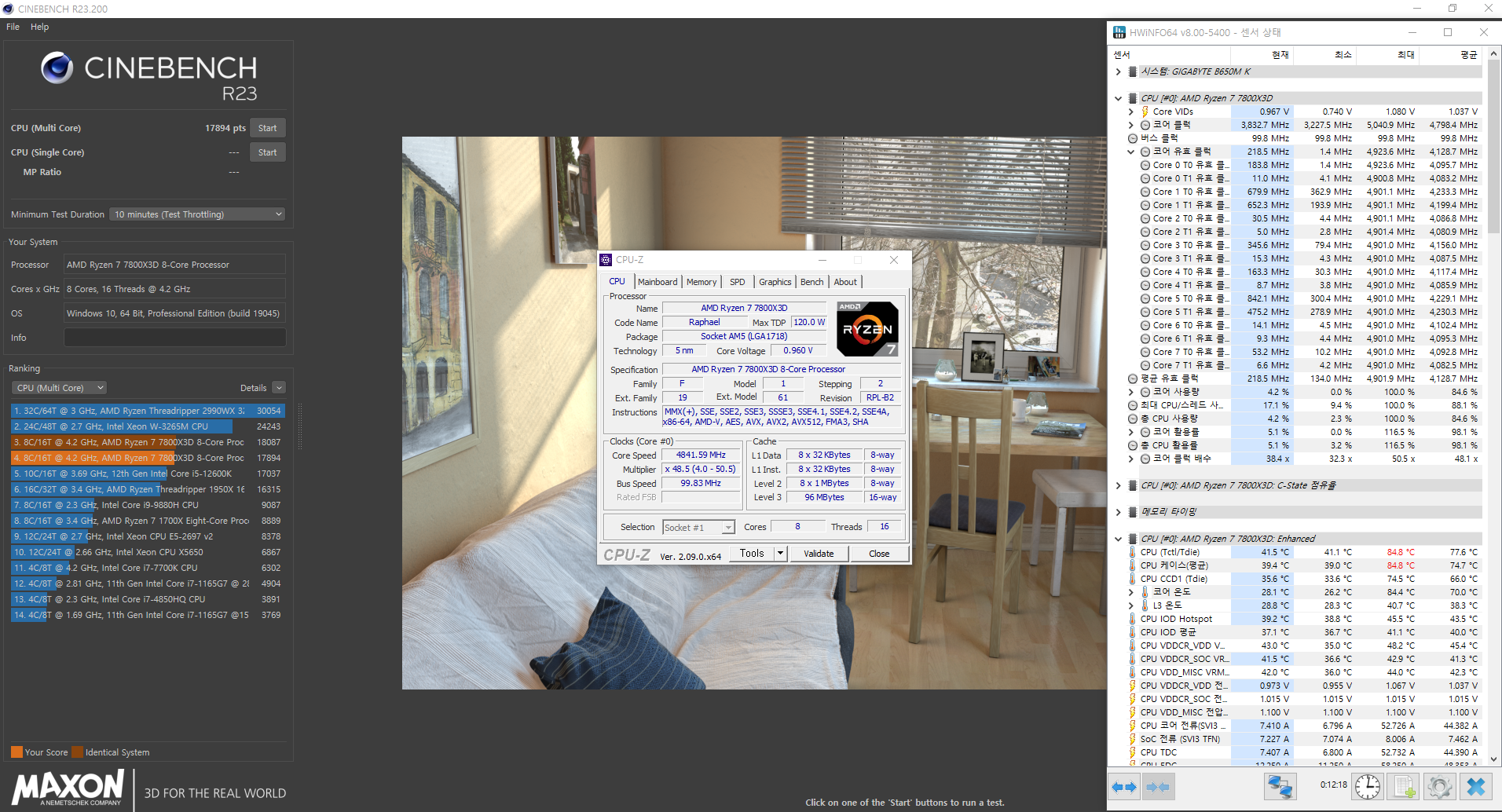Screen dimensions: 1502x812
Task: Click chip icon beside CPU AMD Ryzen 7800X3D header
Action: [1133, 98]
